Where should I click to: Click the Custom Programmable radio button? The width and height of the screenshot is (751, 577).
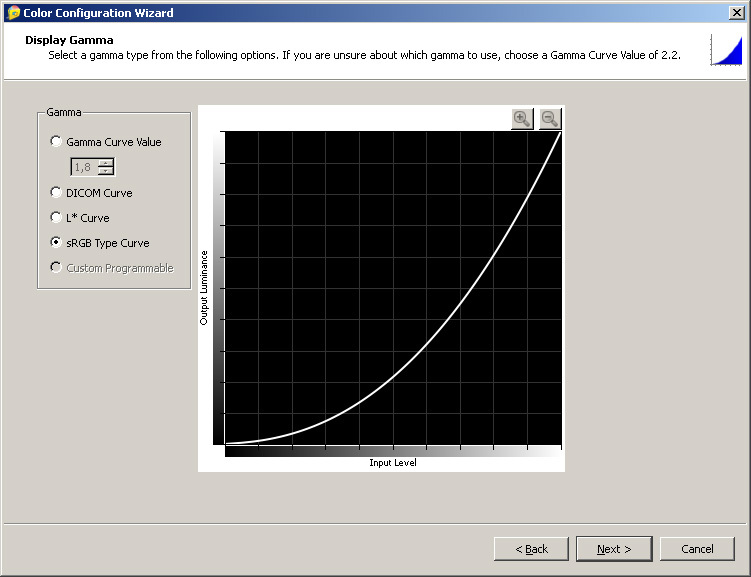56,267
